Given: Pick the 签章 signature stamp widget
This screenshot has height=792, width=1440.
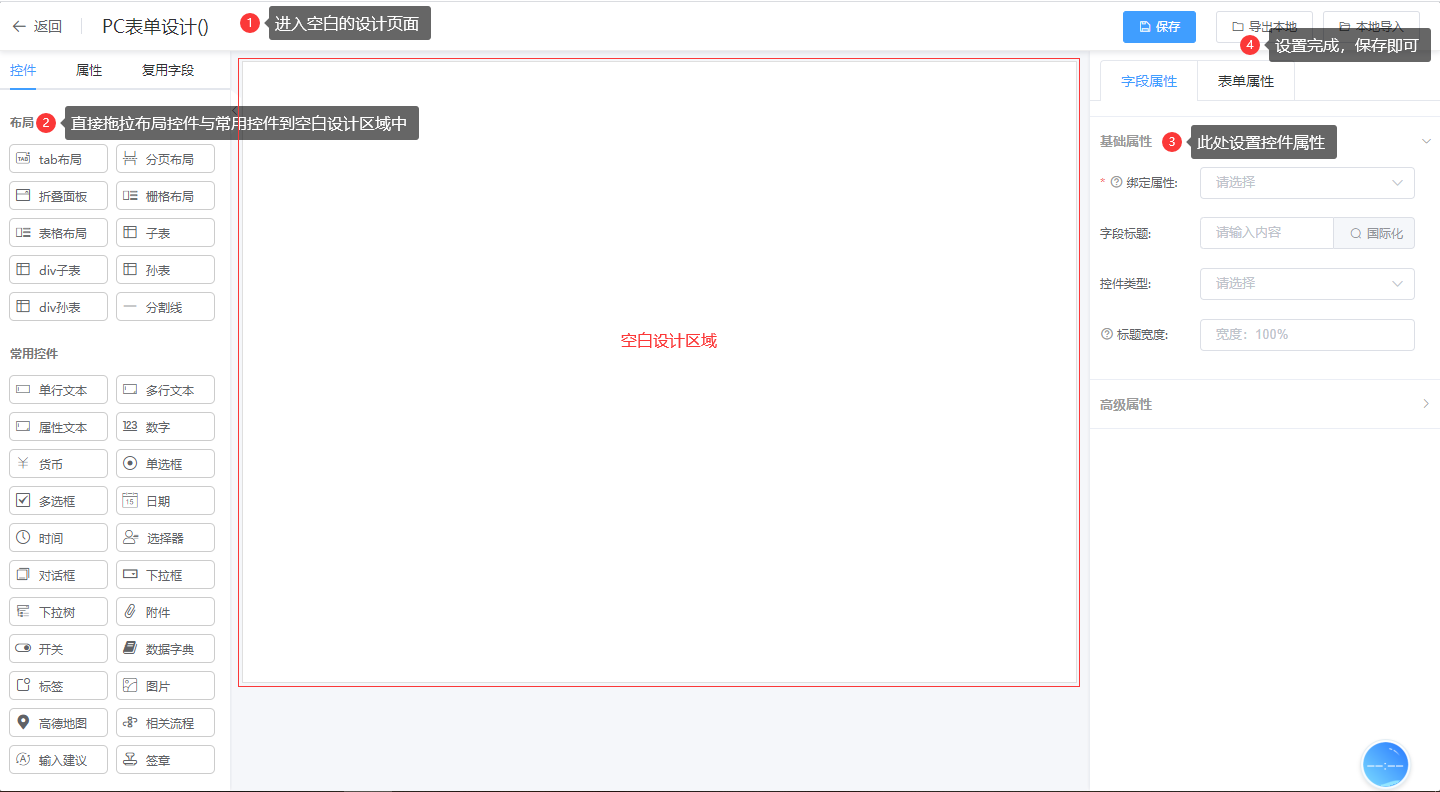Looking at the screenshot, I should 166,760.
